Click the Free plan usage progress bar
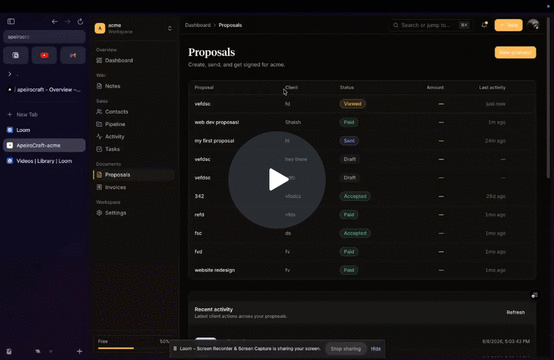 coord(134,348)
